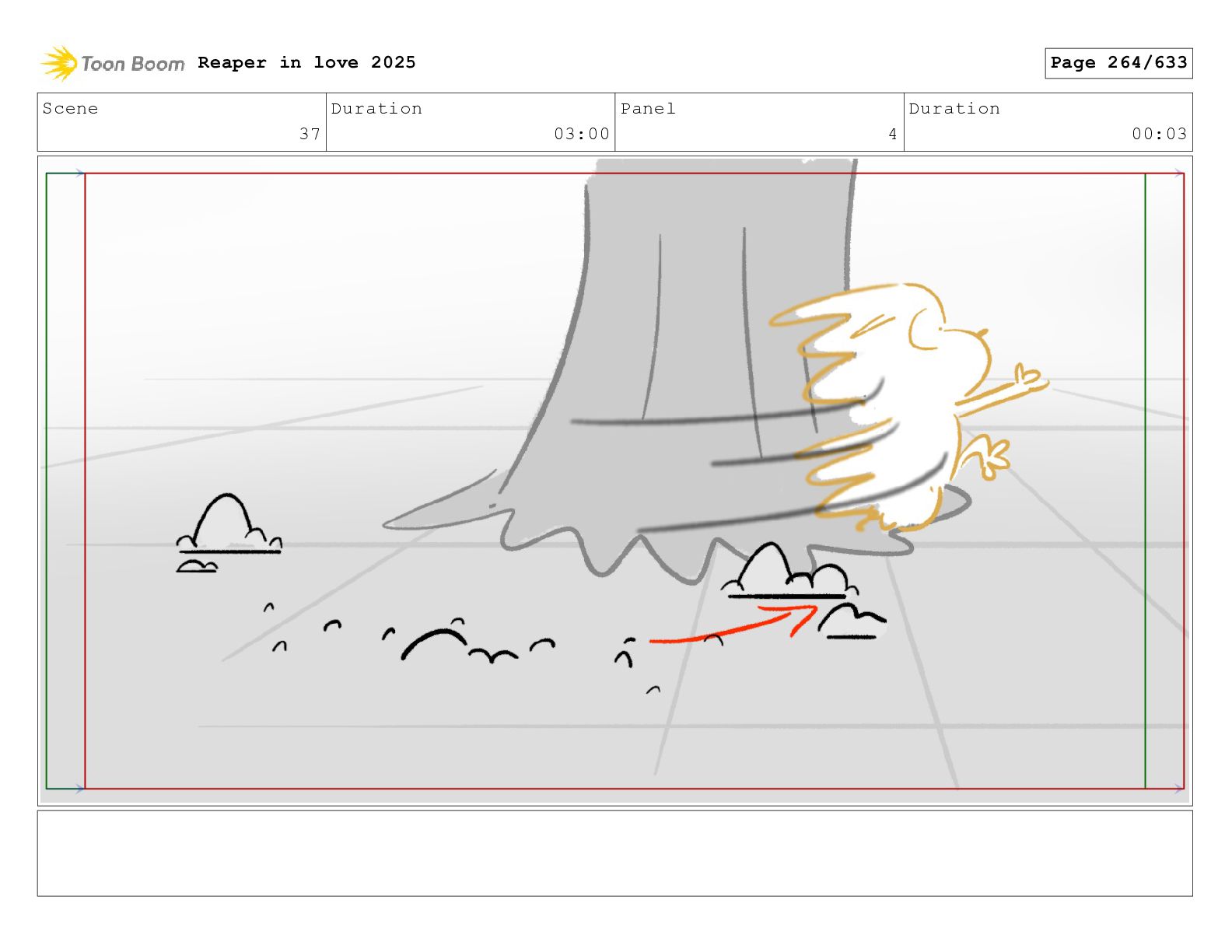Click the panel number '4'

coord(893,134)
